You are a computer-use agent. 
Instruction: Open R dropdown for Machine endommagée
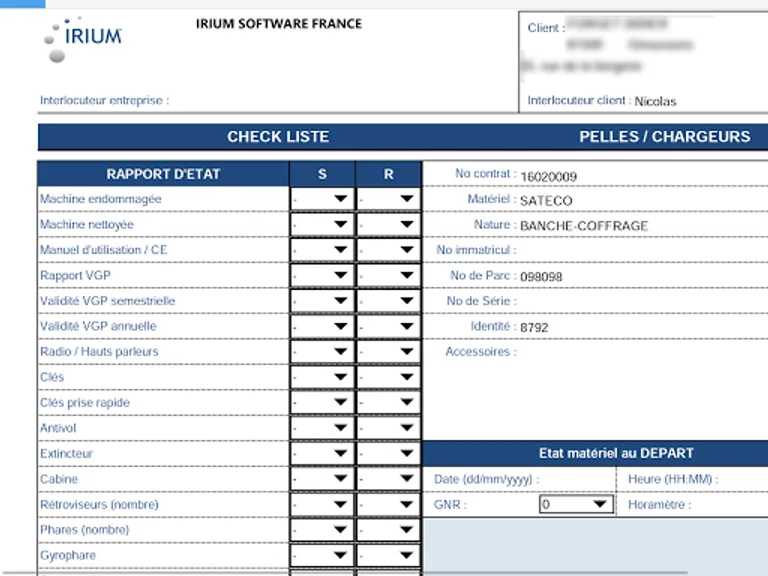click(x=388, y=199)
